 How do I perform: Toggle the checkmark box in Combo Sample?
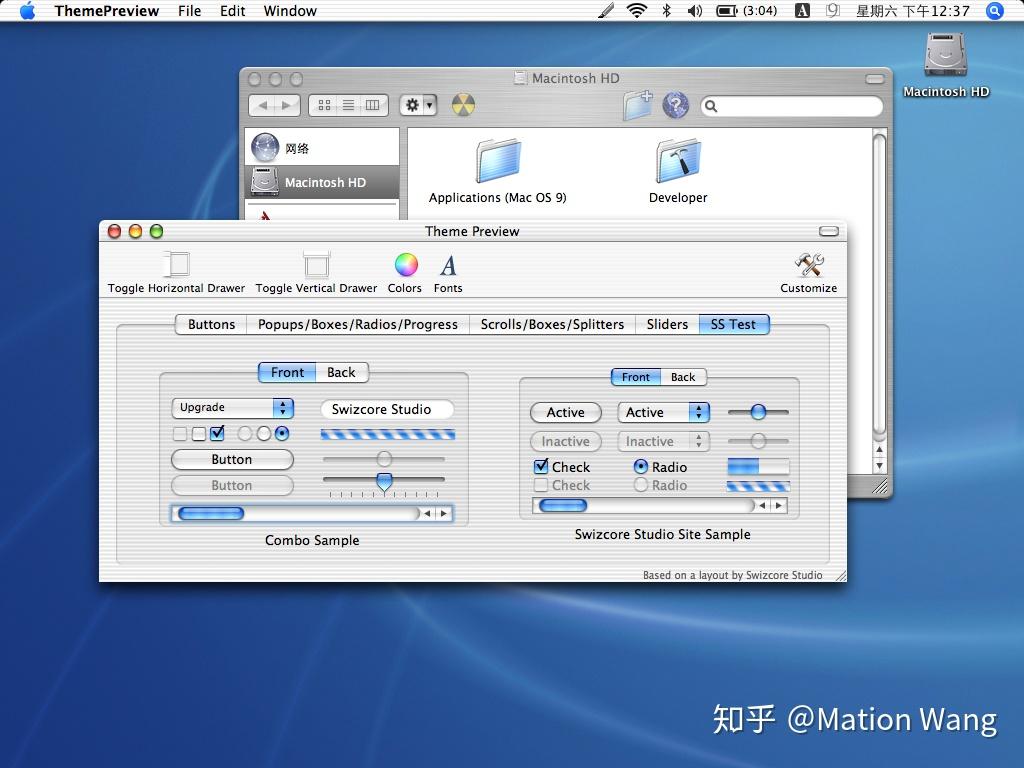tap(217, 433)
